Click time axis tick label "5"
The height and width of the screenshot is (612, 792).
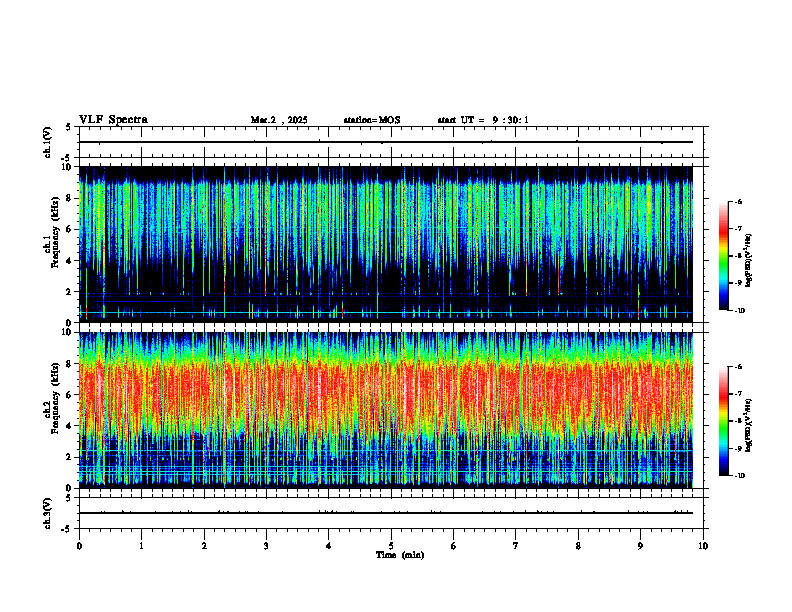click(x=391, y=546)
